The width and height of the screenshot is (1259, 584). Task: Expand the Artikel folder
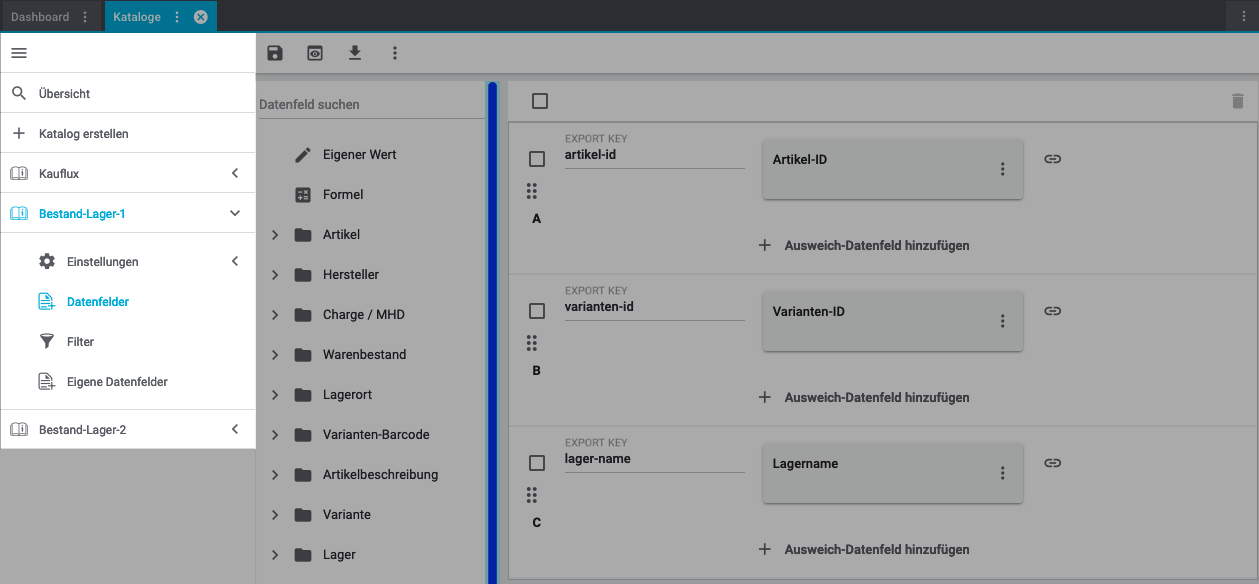pos(275,235)
